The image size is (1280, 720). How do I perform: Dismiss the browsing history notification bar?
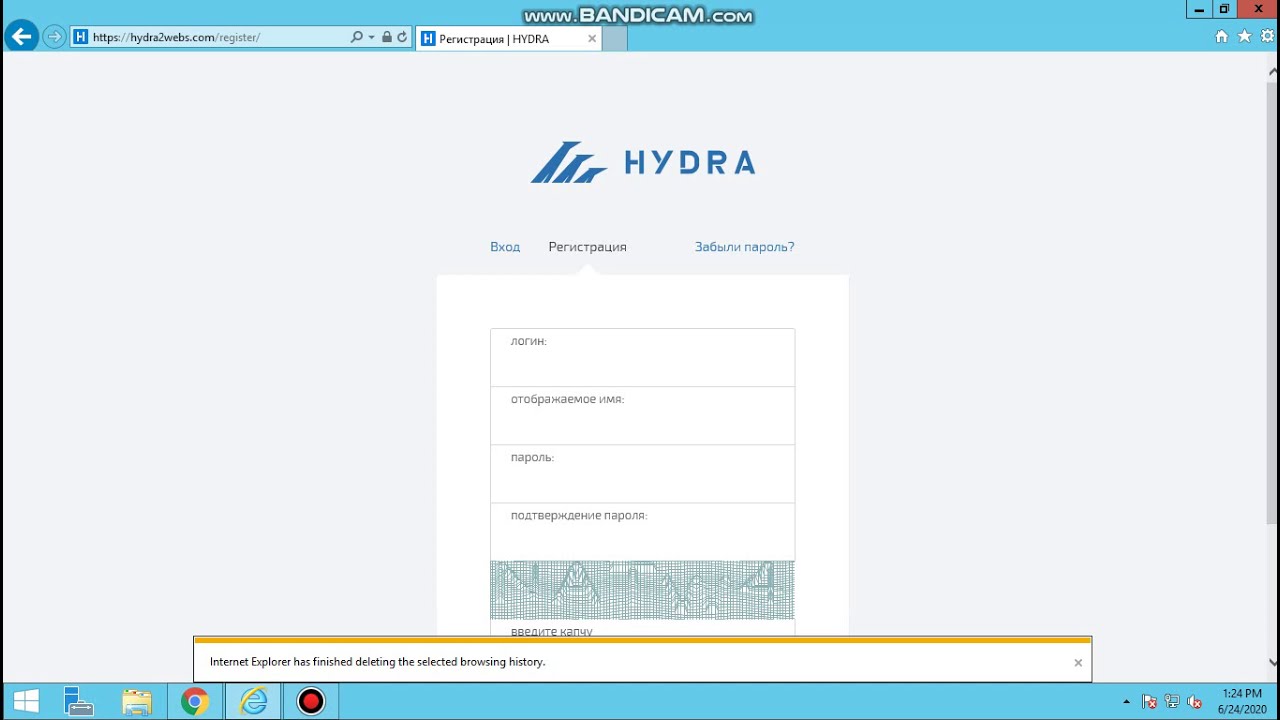(1078, 662)
